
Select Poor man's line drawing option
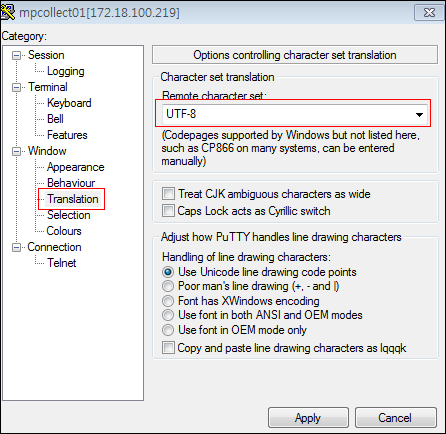[168, 286]
